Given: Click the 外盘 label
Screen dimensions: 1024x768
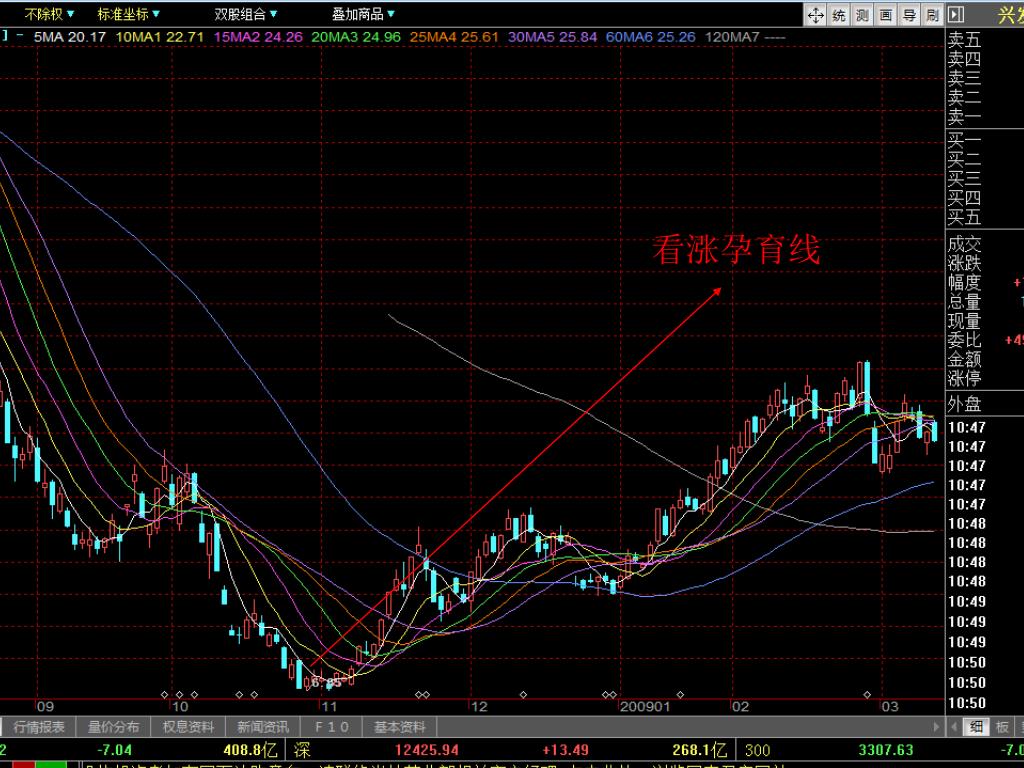Looking at the screenshot, I should [x=965, y=404].
